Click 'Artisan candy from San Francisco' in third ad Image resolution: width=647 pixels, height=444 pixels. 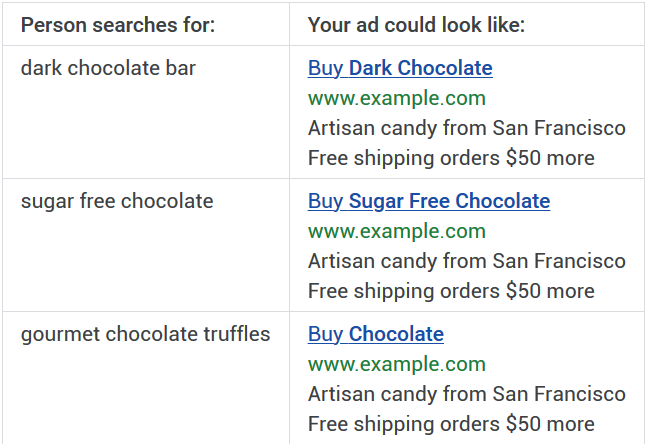point(467,394)
